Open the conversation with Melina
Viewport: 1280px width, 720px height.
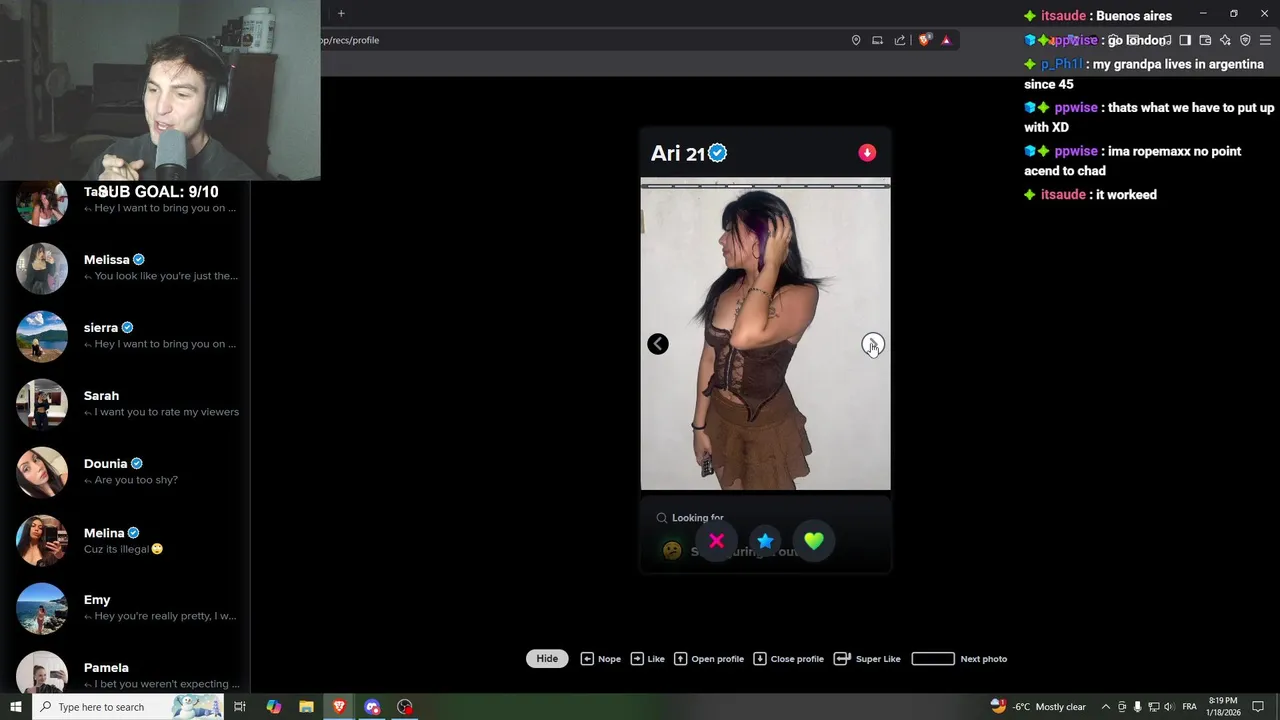pos(125,540)
